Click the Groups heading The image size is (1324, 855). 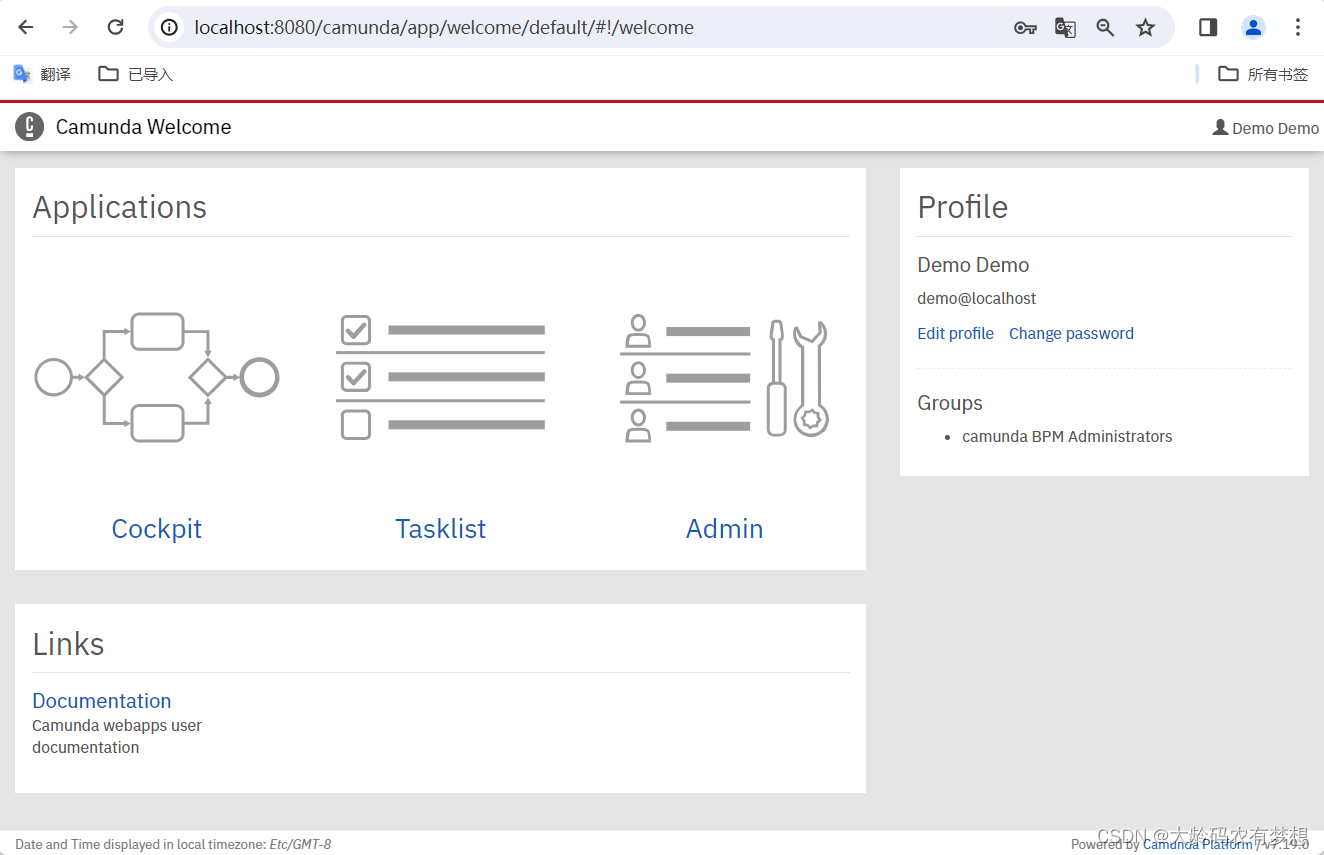(x=950, y=403)
